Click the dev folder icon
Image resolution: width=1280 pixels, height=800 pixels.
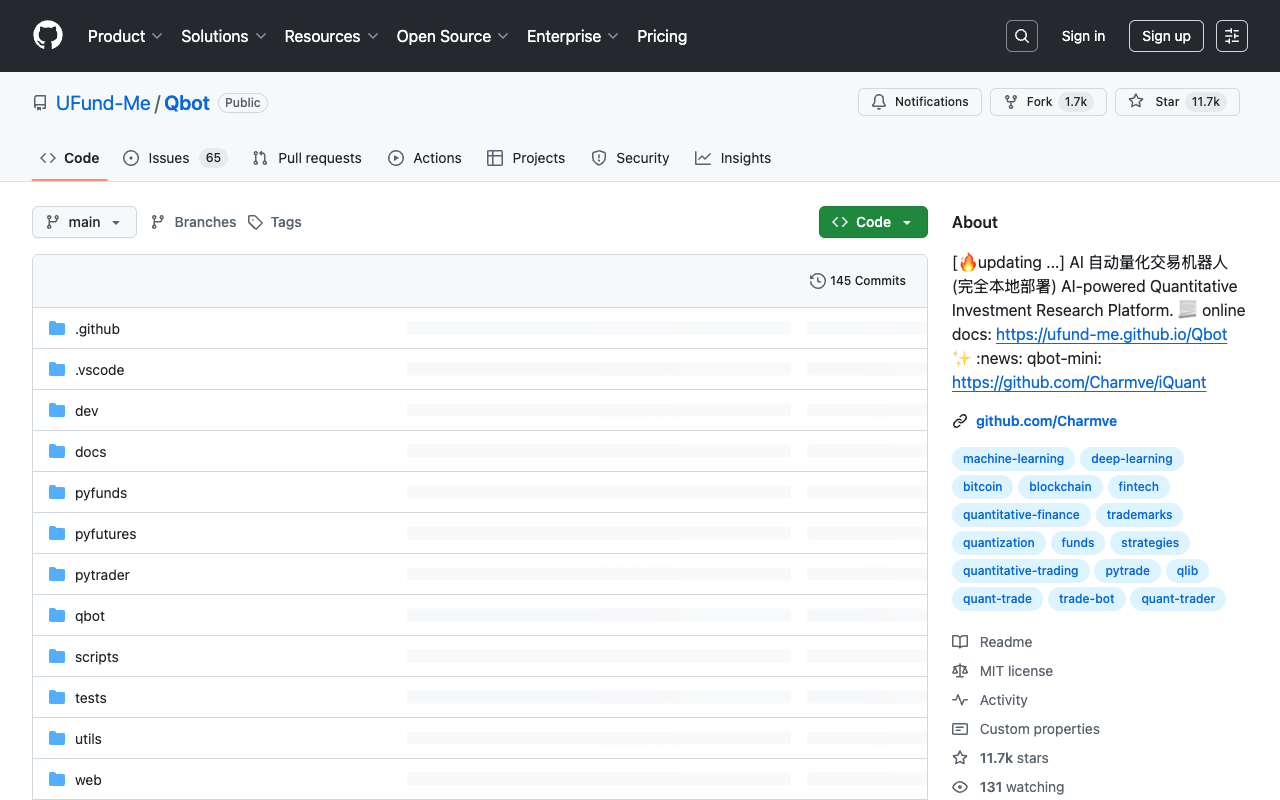[57, 411]
